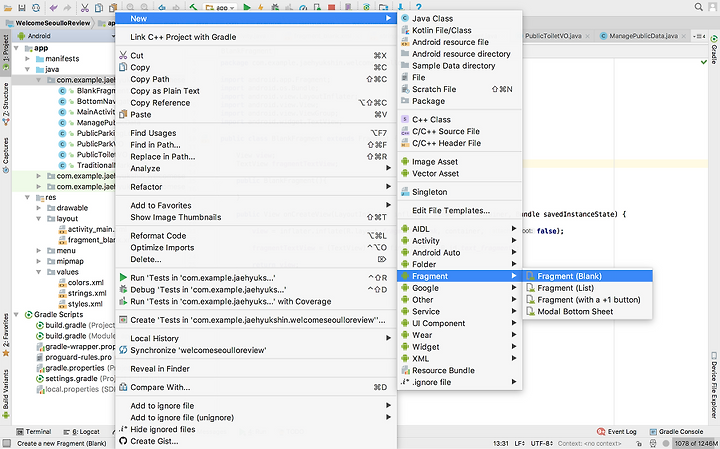Viewport: 720px width, 449px height.
Task: Click the green Run app icon
Action: click(x=247, y=7)
